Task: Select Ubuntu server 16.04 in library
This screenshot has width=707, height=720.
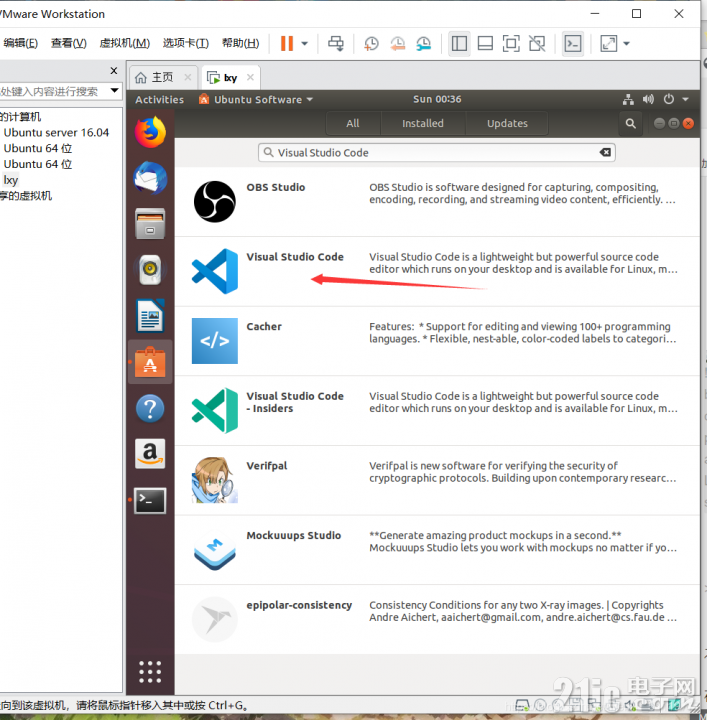Action: tap(56, 133)
